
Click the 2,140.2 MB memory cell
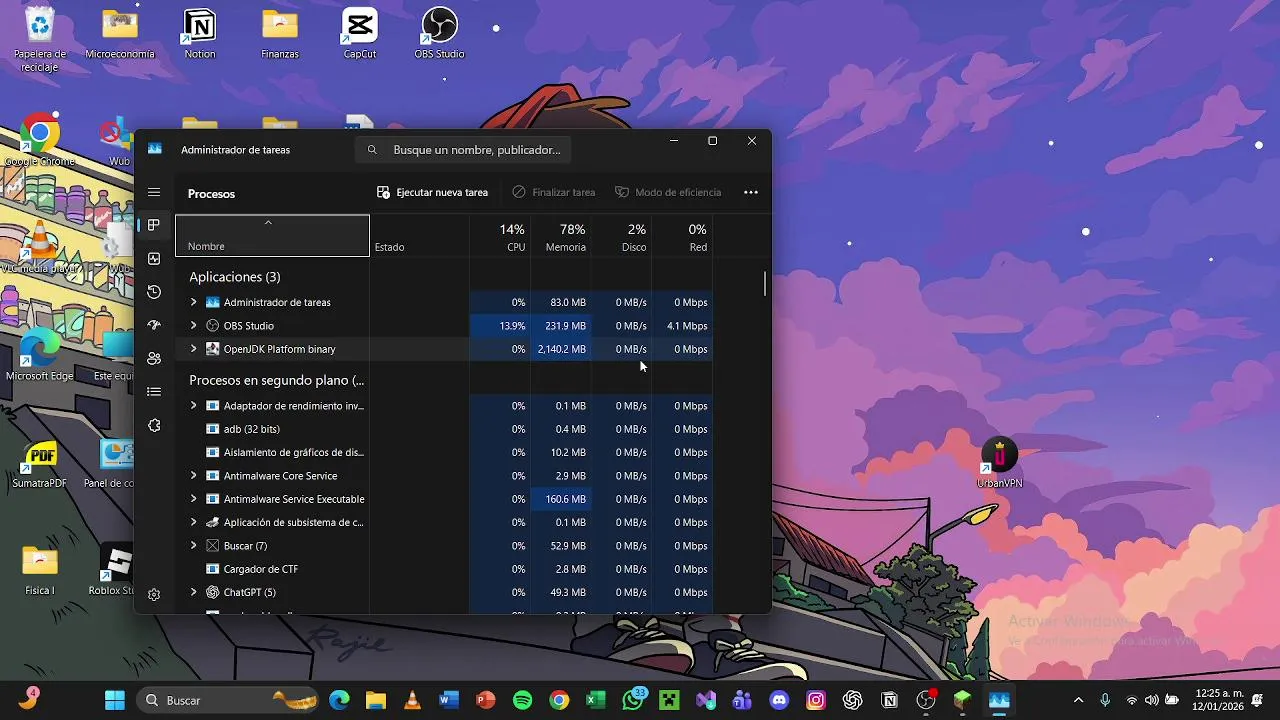coord(561,349)
